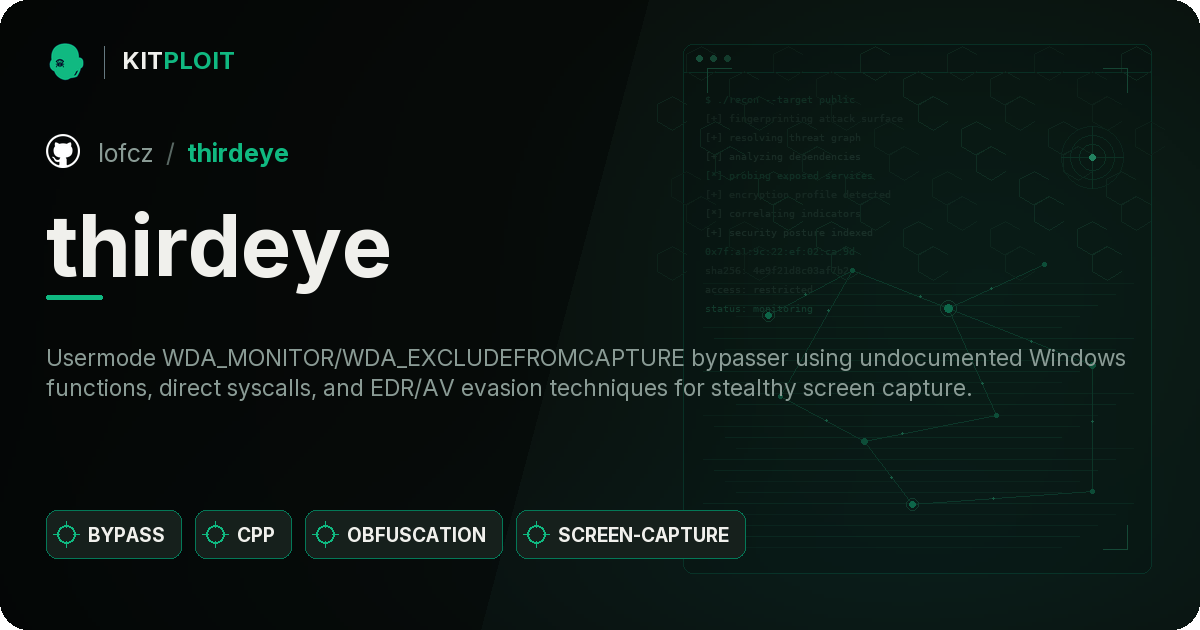Image resolution: width=1200 pixels, height=630 pixels.
Task: Click the 'access: restricted' terminal line
Action: [x=759, y=290]
